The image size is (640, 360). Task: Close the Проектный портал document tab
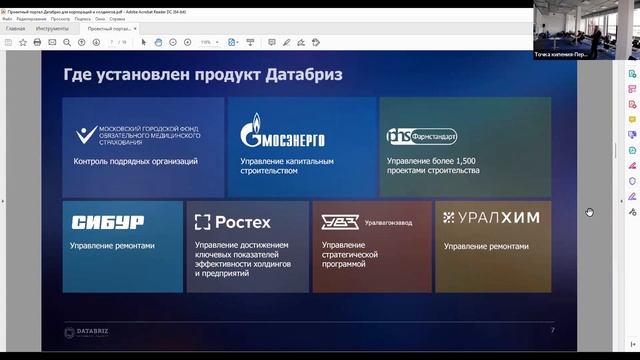(x=135, y=29)
